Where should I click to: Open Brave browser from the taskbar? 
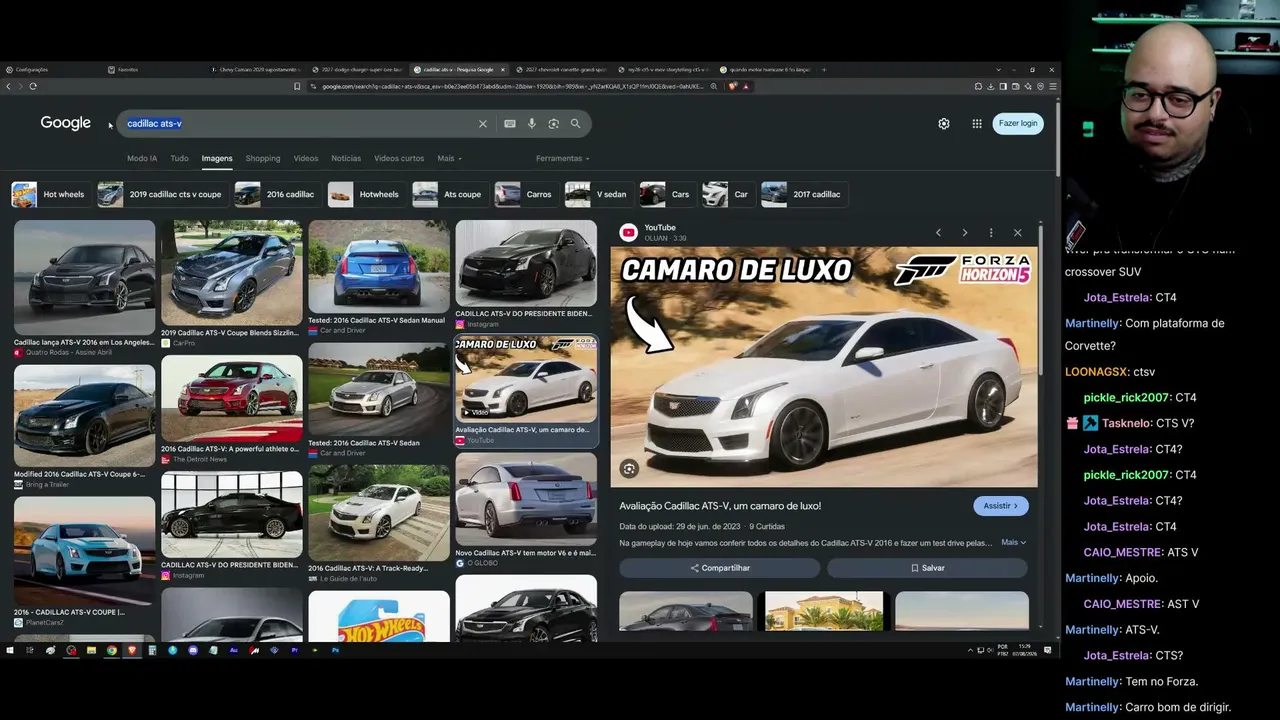pyautogui.click(x=132, y=650)
